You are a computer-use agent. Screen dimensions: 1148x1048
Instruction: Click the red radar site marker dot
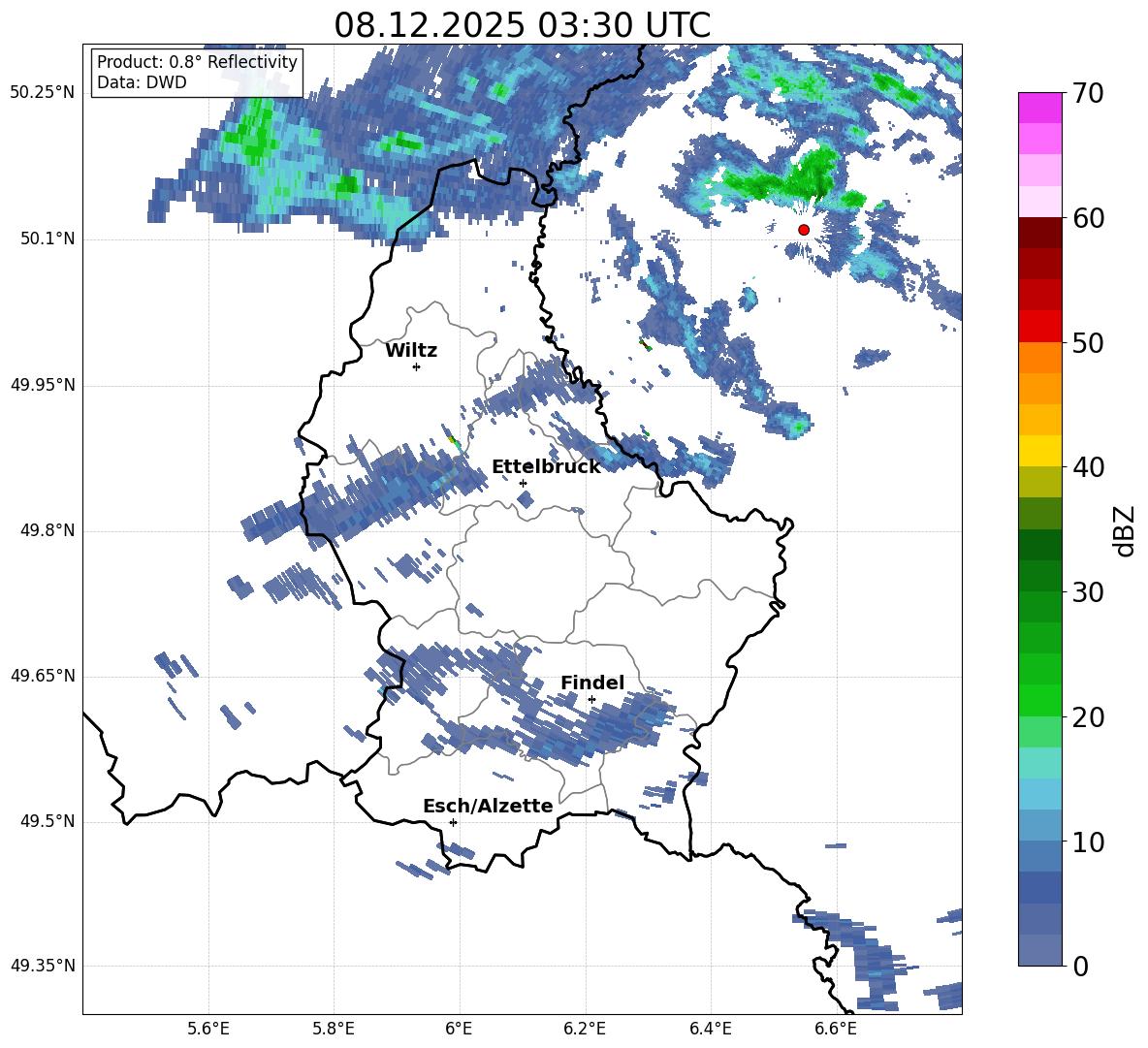click(803, 229)
